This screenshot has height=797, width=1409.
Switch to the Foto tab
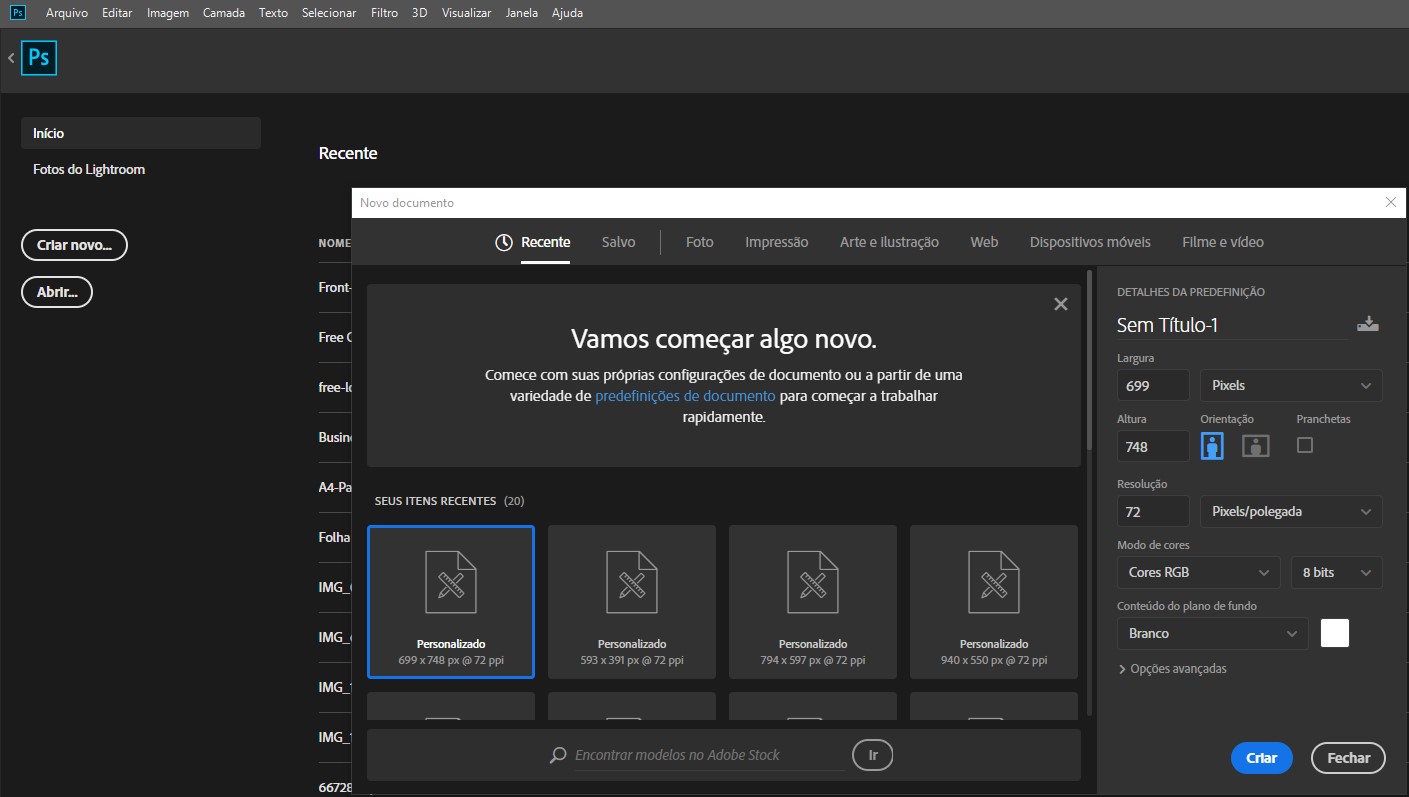click(700, 242)
